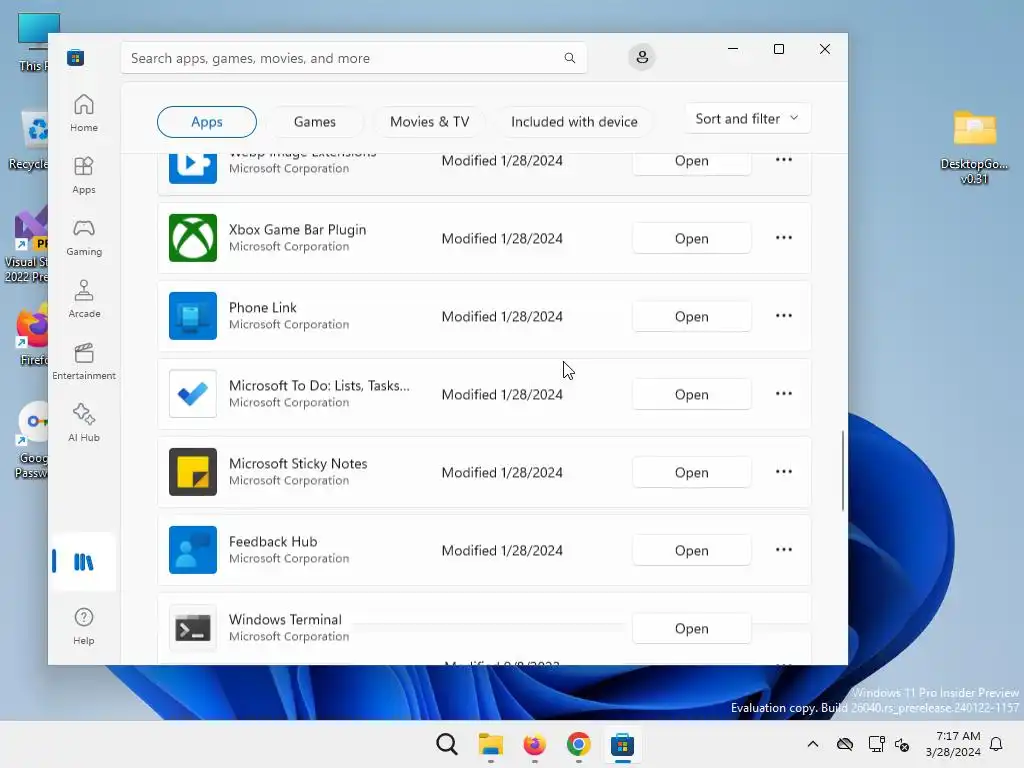Click the Windows Terminal app icon
Screen dimensions: 1024x768
pyautogui.click(x=193, y=628)
